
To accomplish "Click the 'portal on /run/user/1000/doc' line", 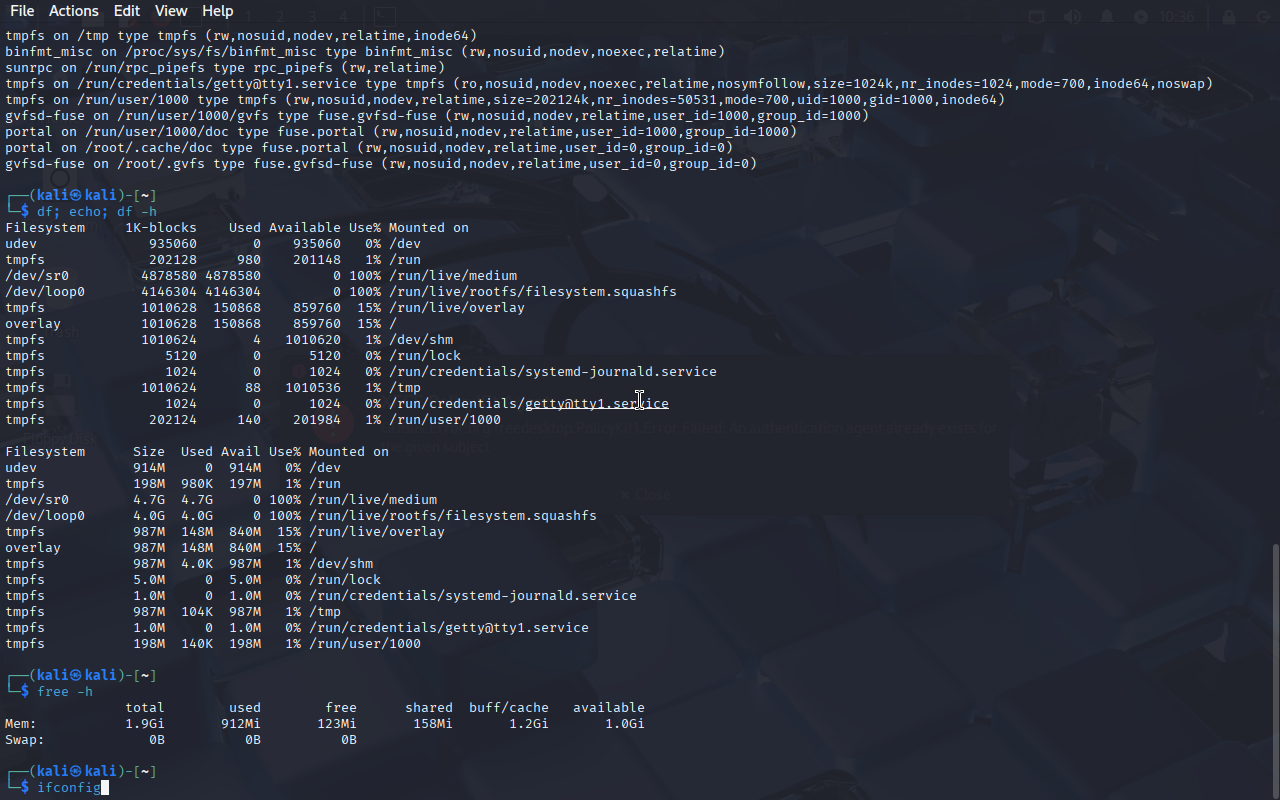I will (401, 132).
